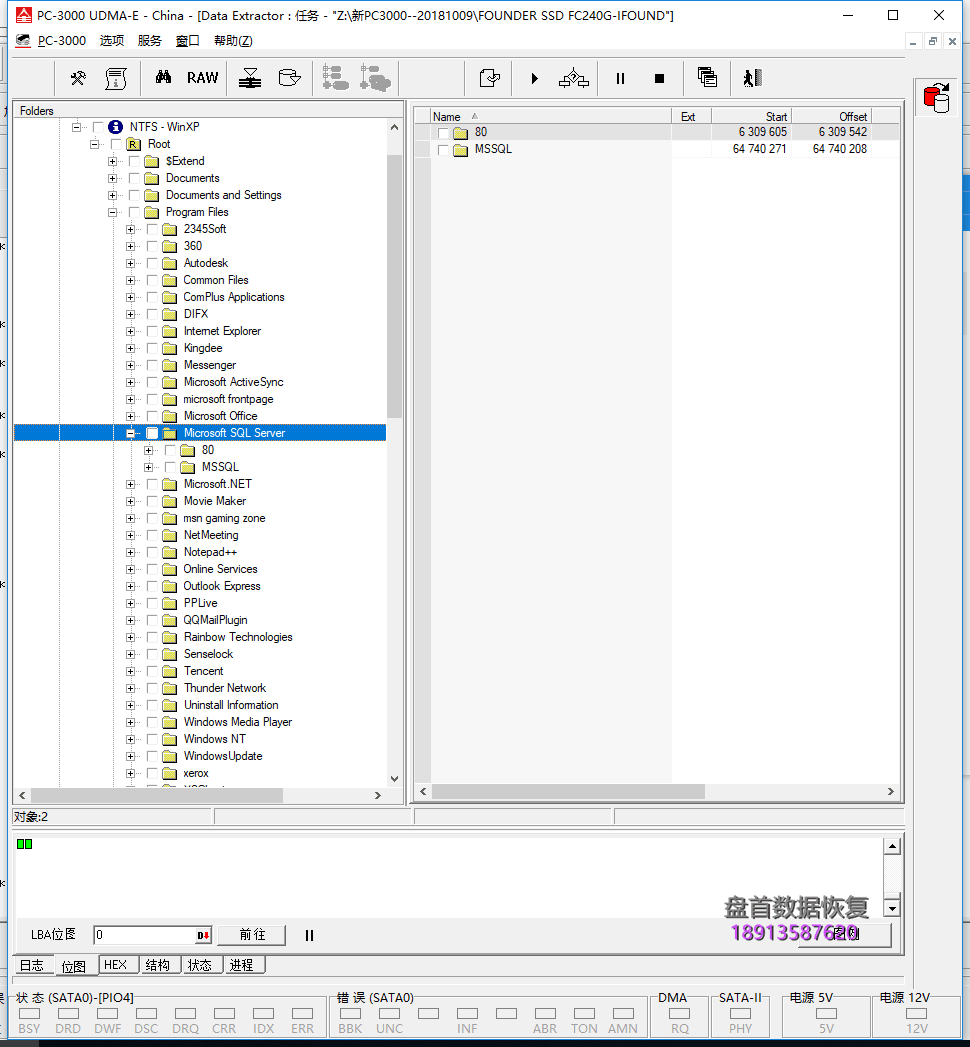Click the PC-3000 application logo icon

pos(23,15)
